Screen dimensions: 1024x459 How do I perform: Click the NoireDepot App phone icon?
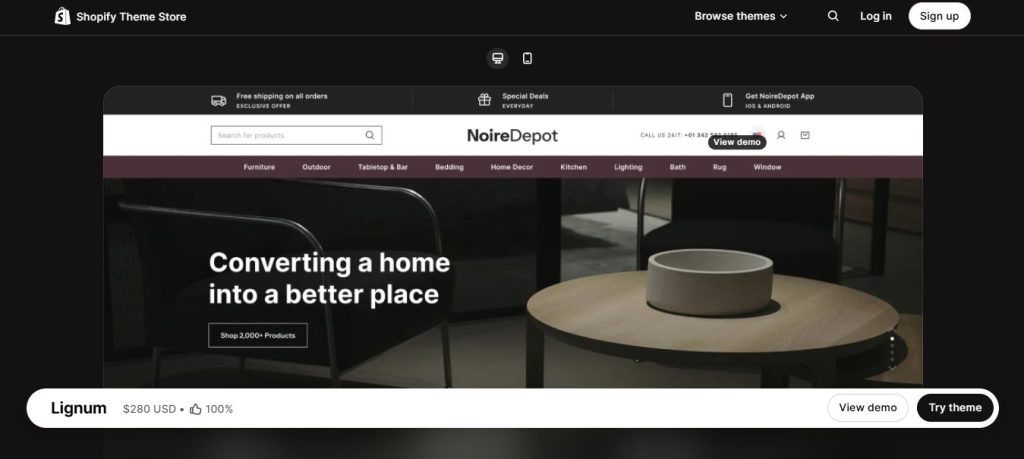coord(728,100)
